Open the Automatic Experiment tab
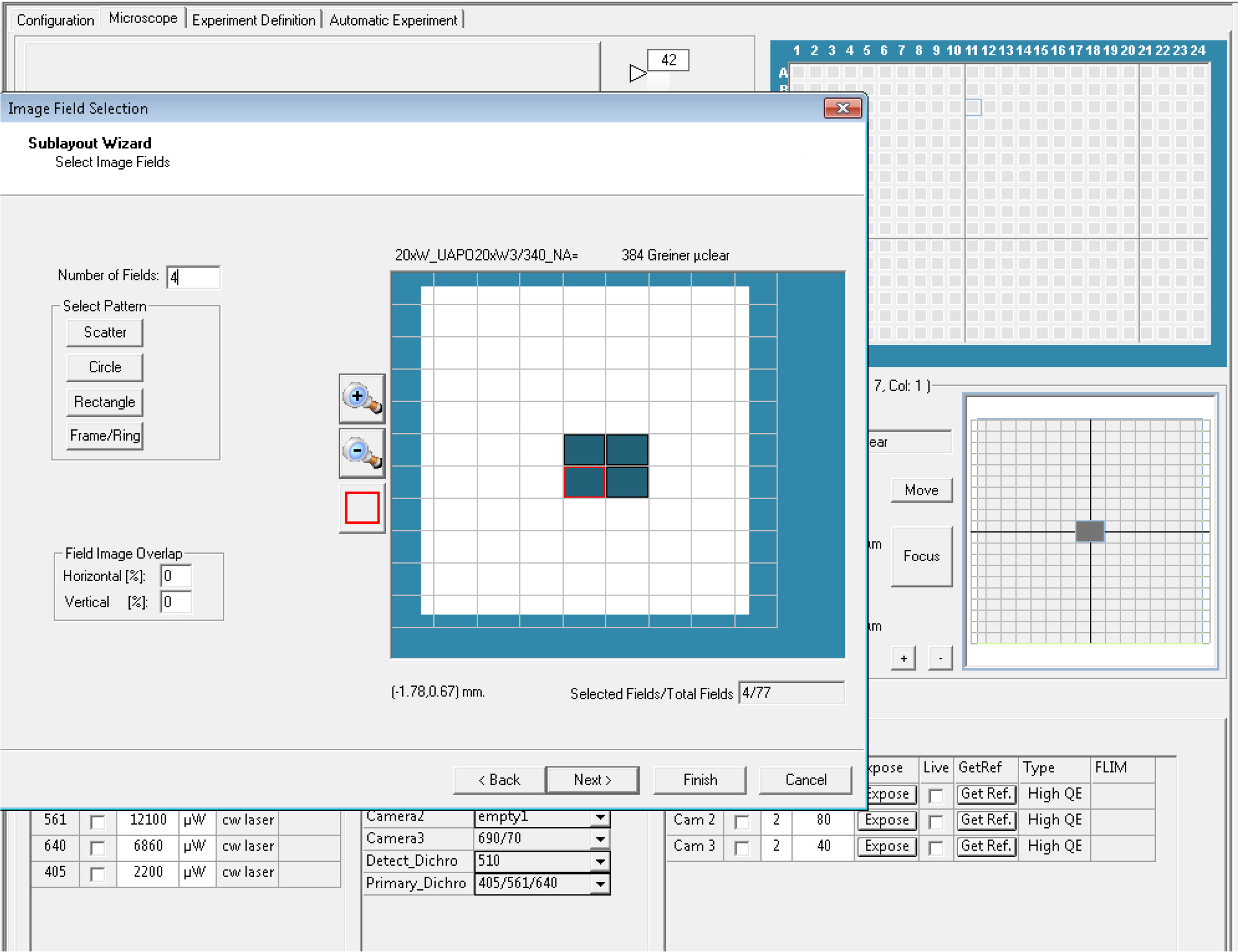 point(393,20)
